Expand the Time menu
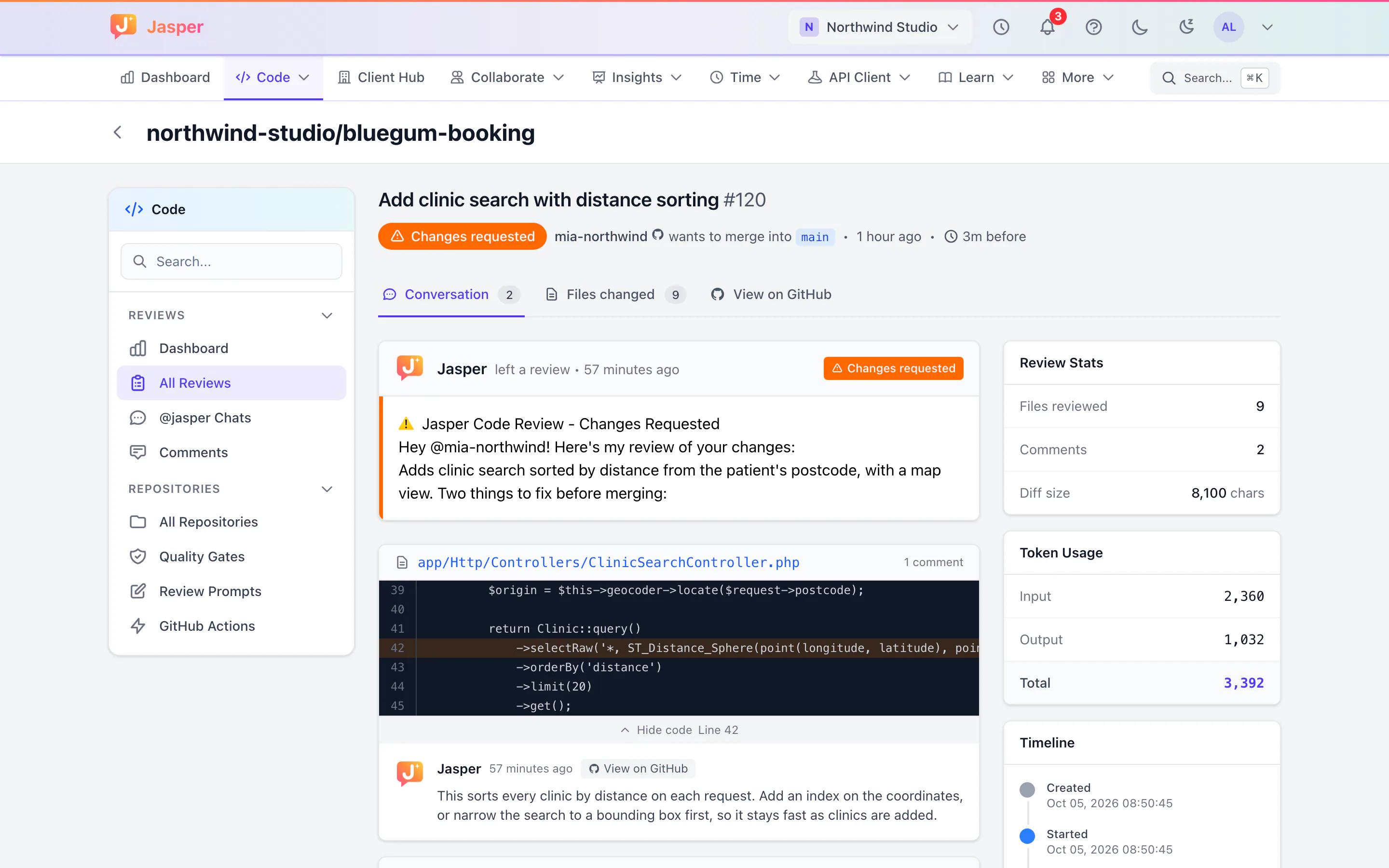Image resolution: width=1389 pixels, height=868 pixels. click(x=745, y=78)
